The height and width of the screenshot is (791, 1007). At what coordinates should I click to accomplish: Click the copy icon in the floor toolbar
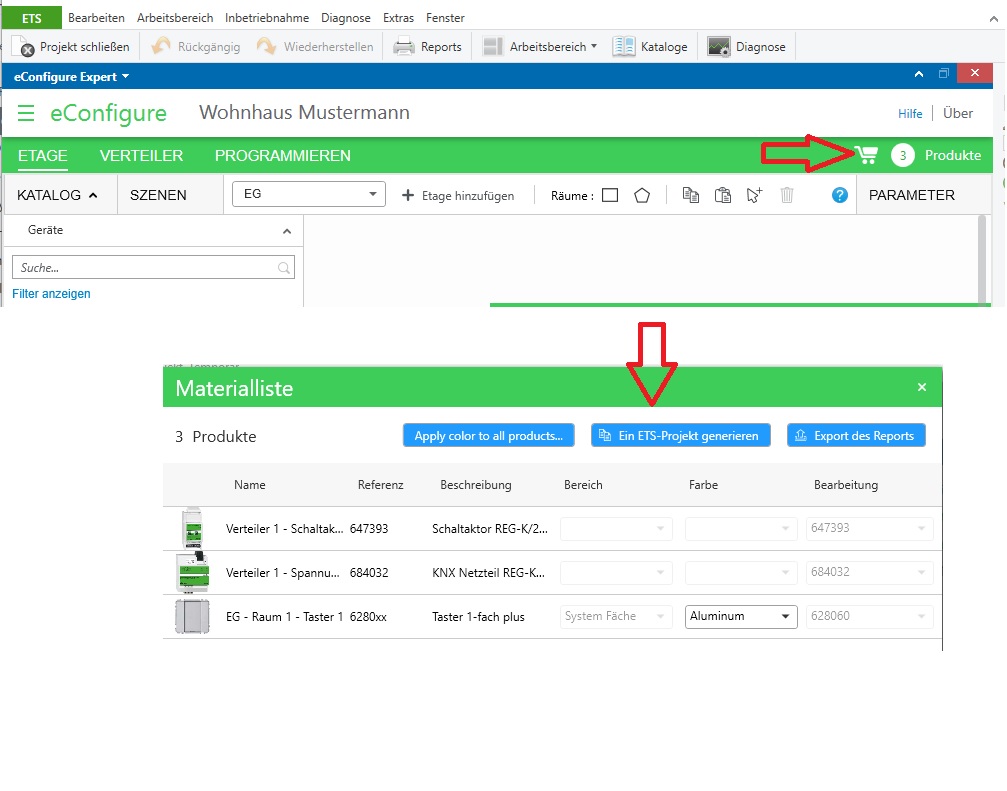690,195
